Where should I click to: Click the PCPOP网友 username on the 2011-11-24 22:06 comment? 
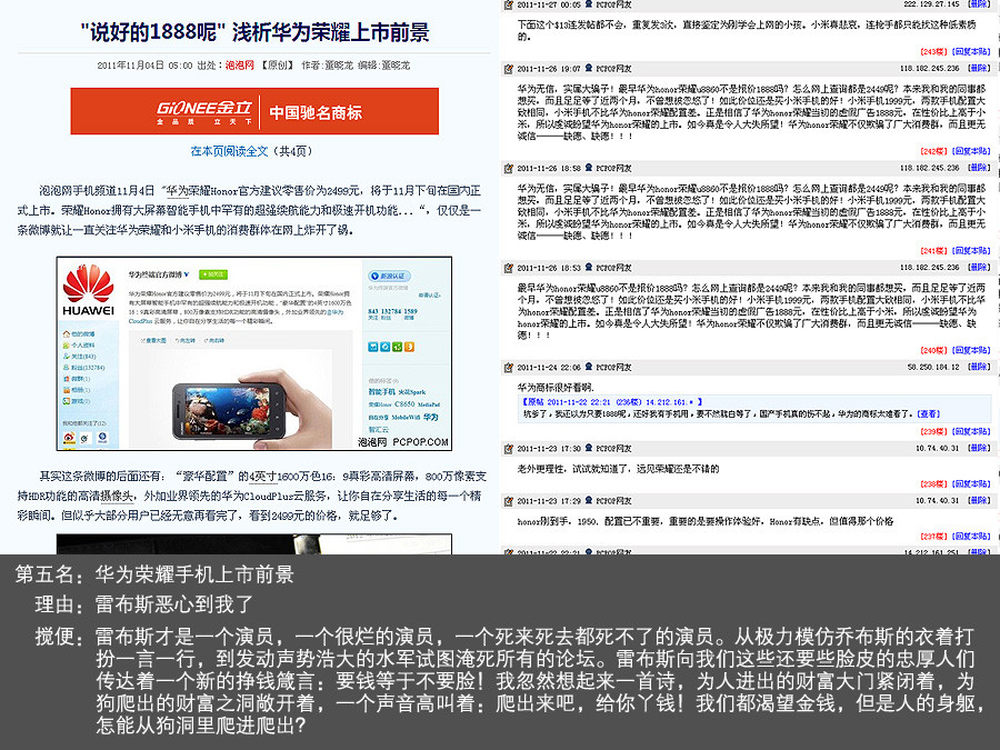coord(614,367)
